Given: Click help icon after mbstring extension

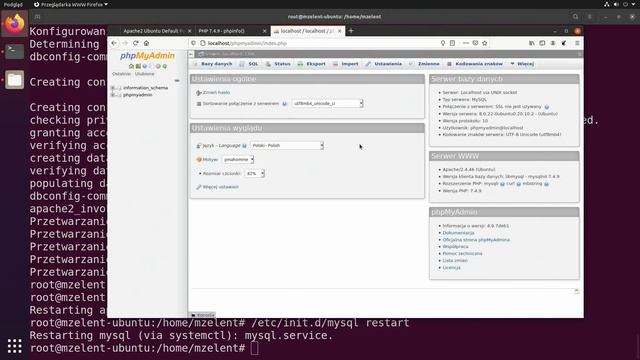Looking at the screenshot, I should pos(546,184).
